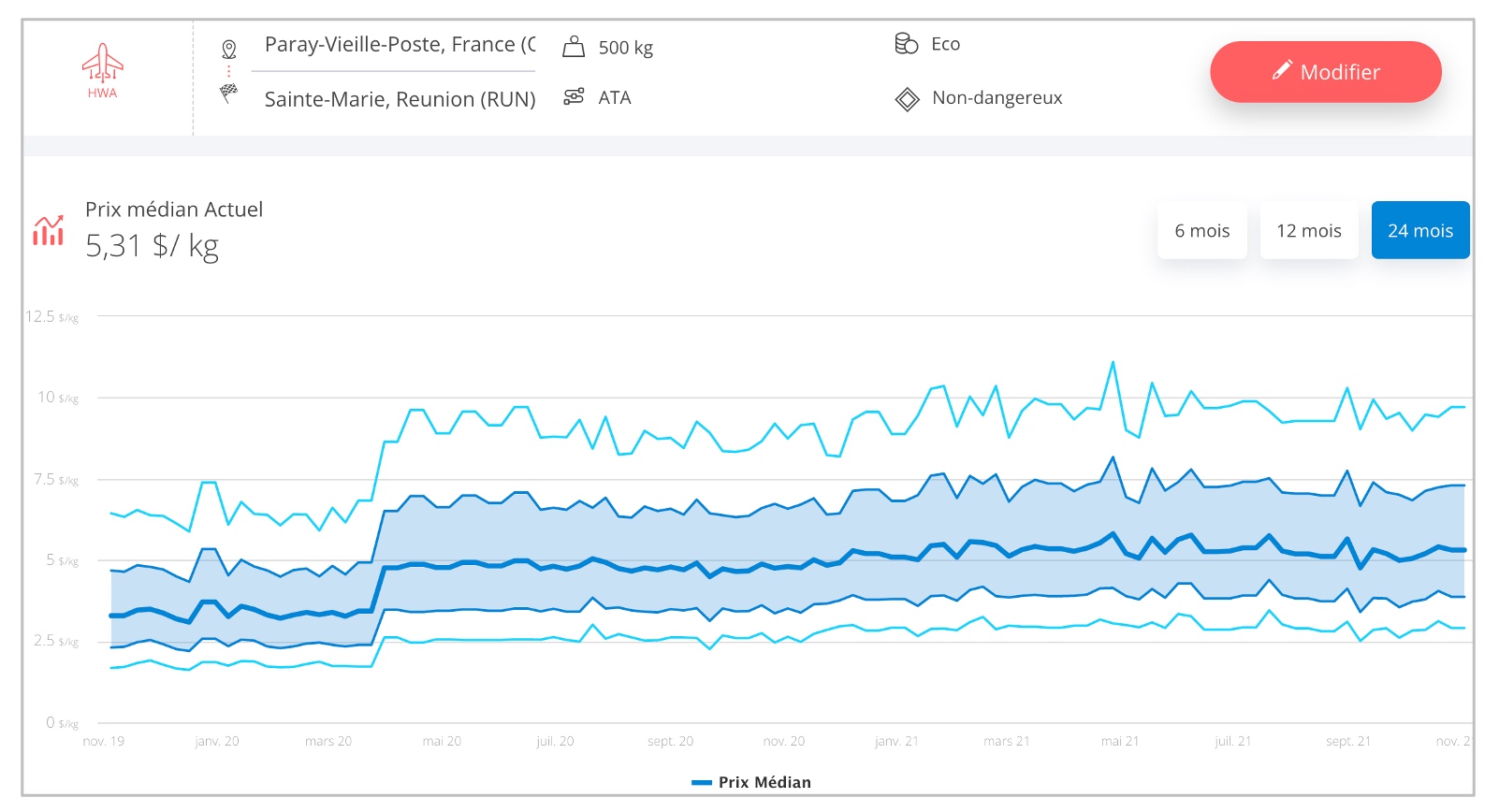
Task: Click the Eco rate label
Action: pos(945,44)
